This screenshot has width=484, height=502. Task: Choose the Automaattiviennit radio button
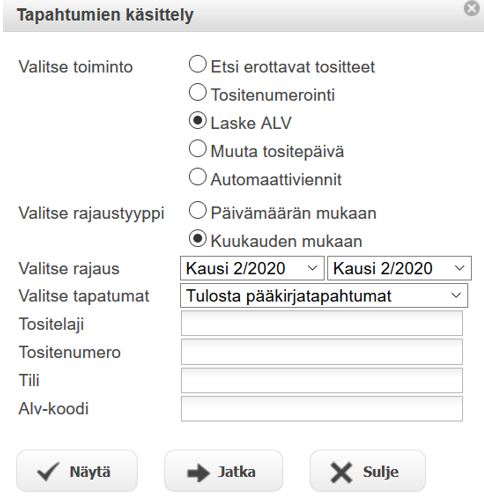(x=198, y=177)
